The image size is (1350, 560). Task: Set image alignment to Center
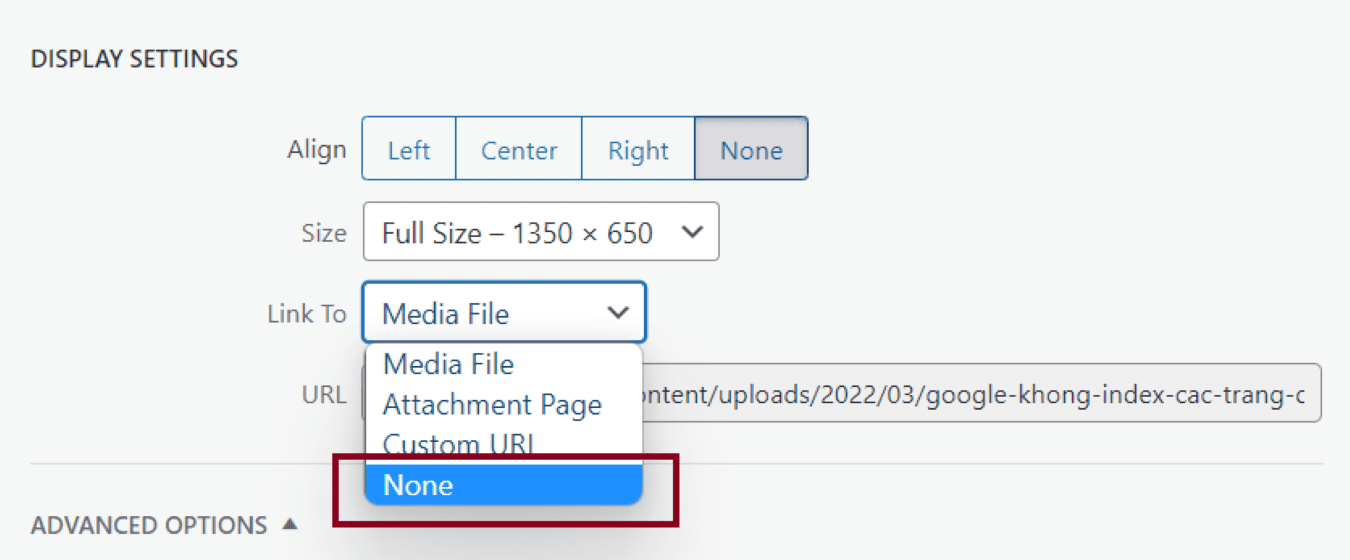pyautogui.click(x=519, y=150)
